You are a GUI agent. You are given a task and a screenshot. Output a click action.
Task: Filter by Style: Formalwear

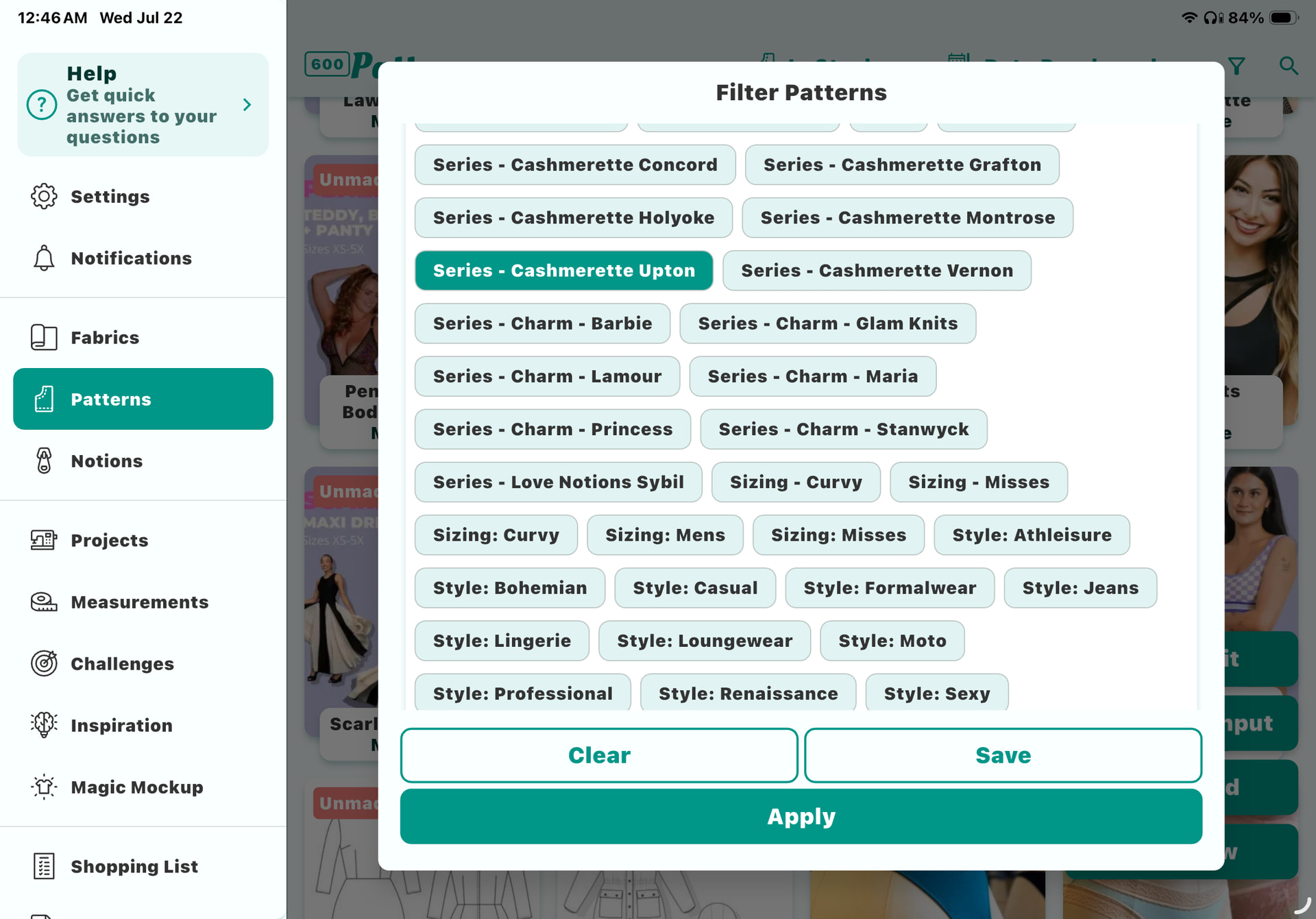tap(890, 588)
